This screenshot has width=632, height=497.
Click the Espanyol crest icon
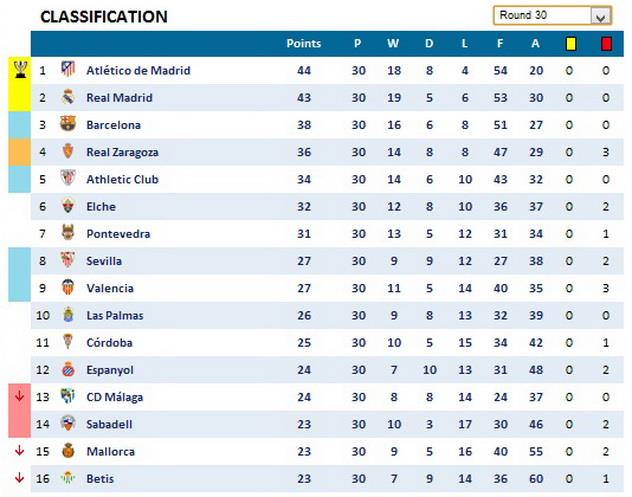[68, 369]
